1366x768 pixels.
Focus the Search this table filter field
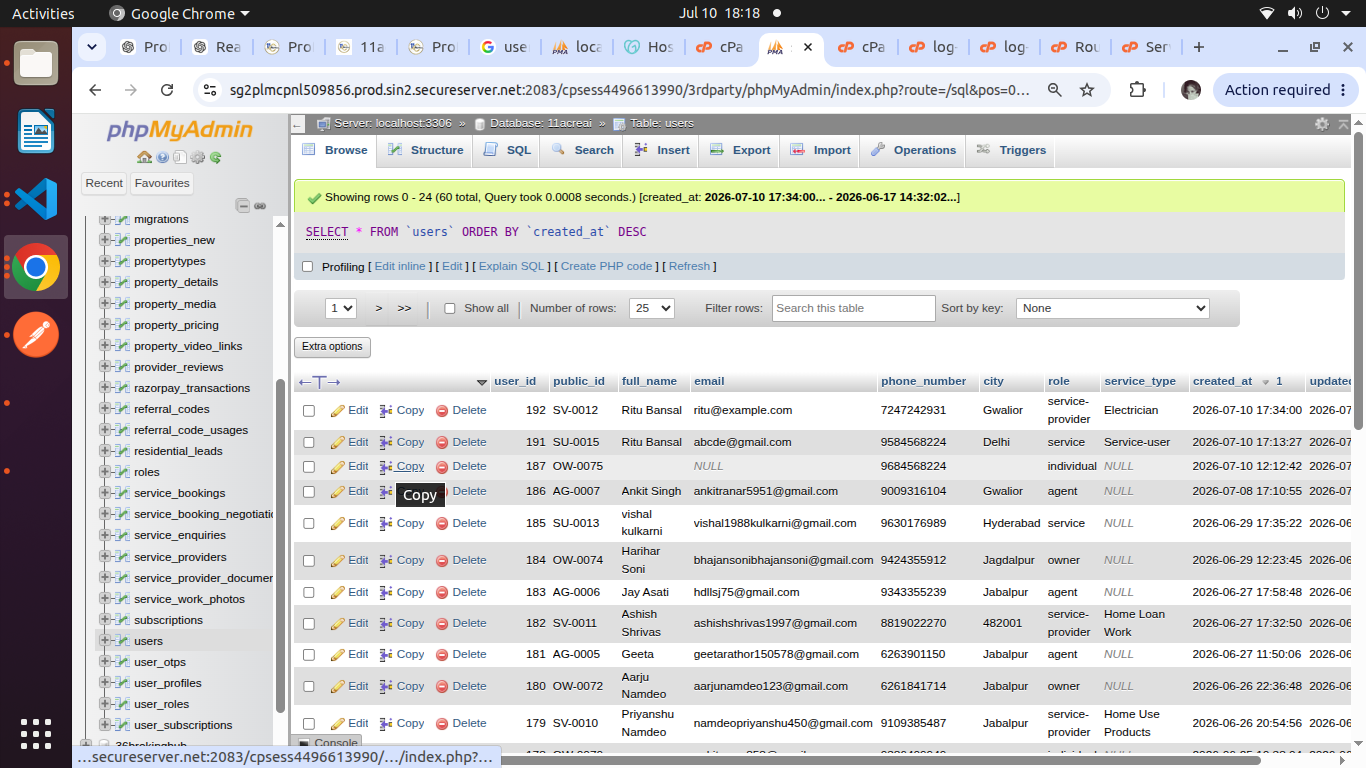tap(854, 308)
